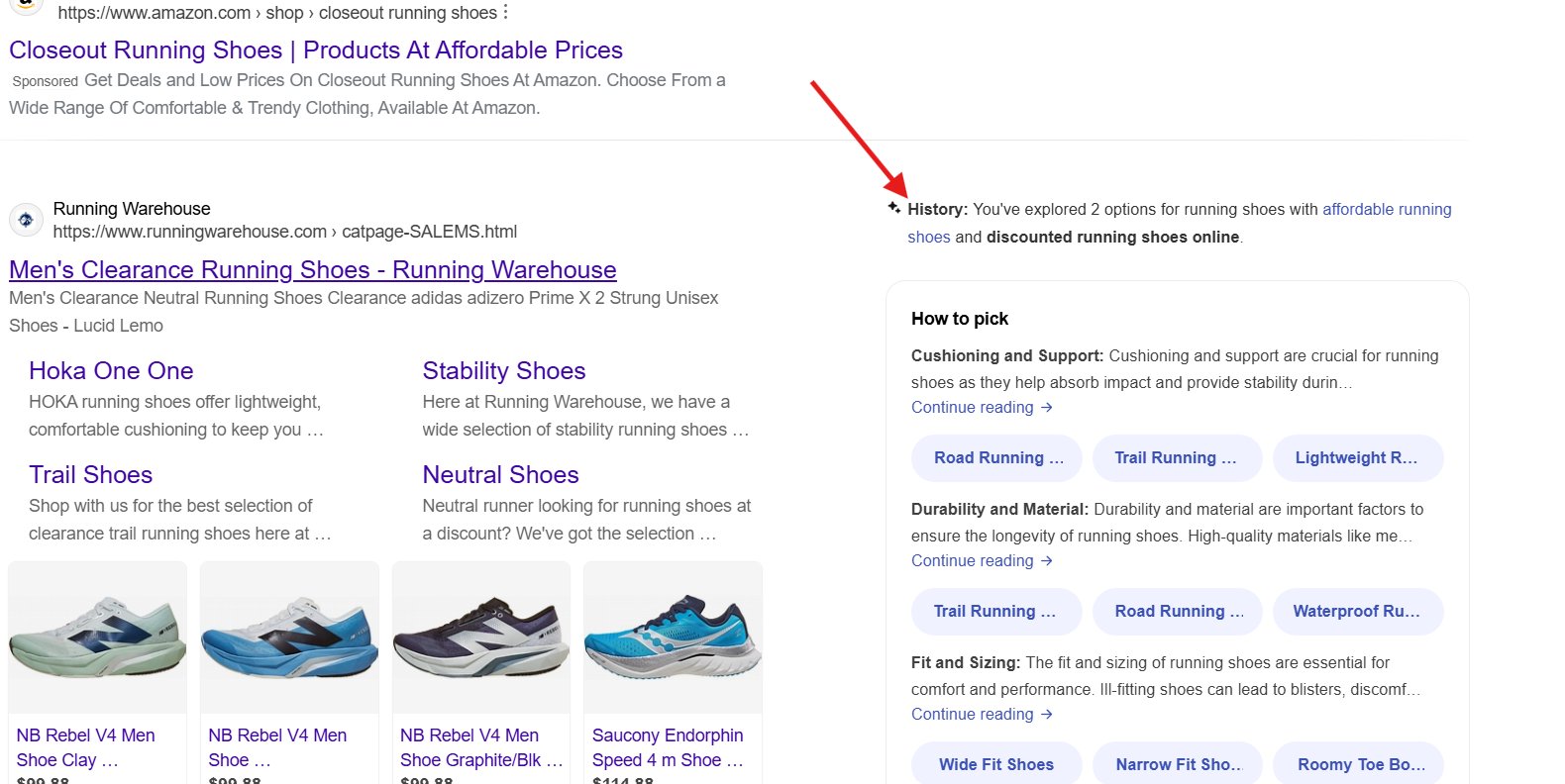Expand Continue reading under Fit and Sizing
The height and width of the screenshot is (784, 1565).
982,714
